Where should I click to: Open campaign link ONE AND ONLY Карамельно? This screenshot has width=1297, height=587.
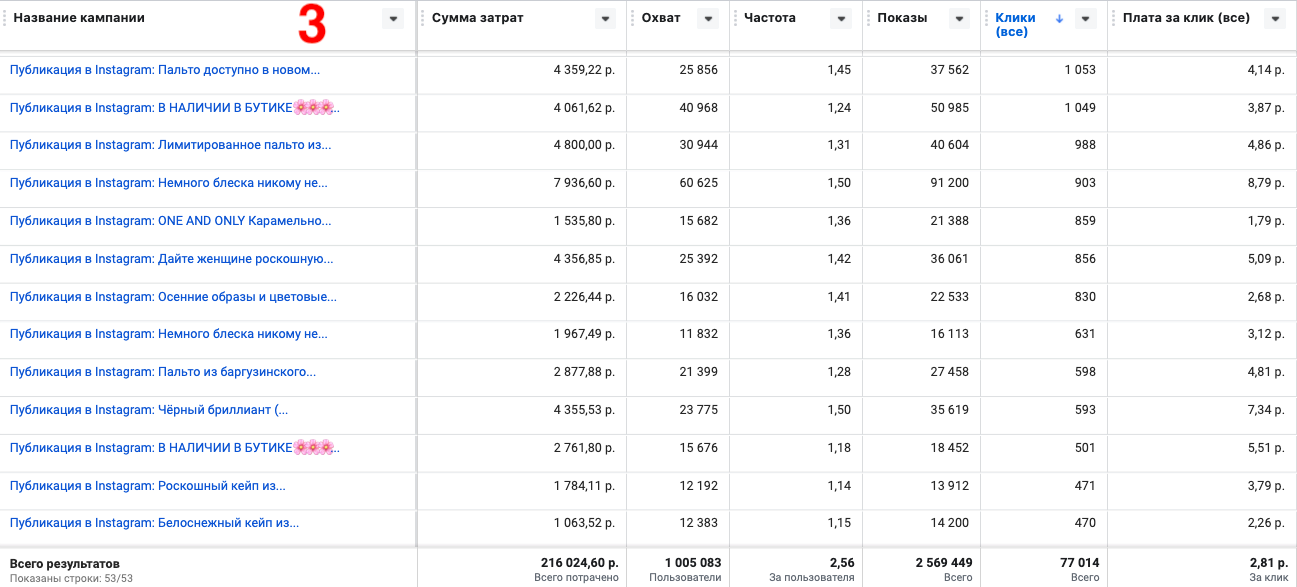coord(170,221)
